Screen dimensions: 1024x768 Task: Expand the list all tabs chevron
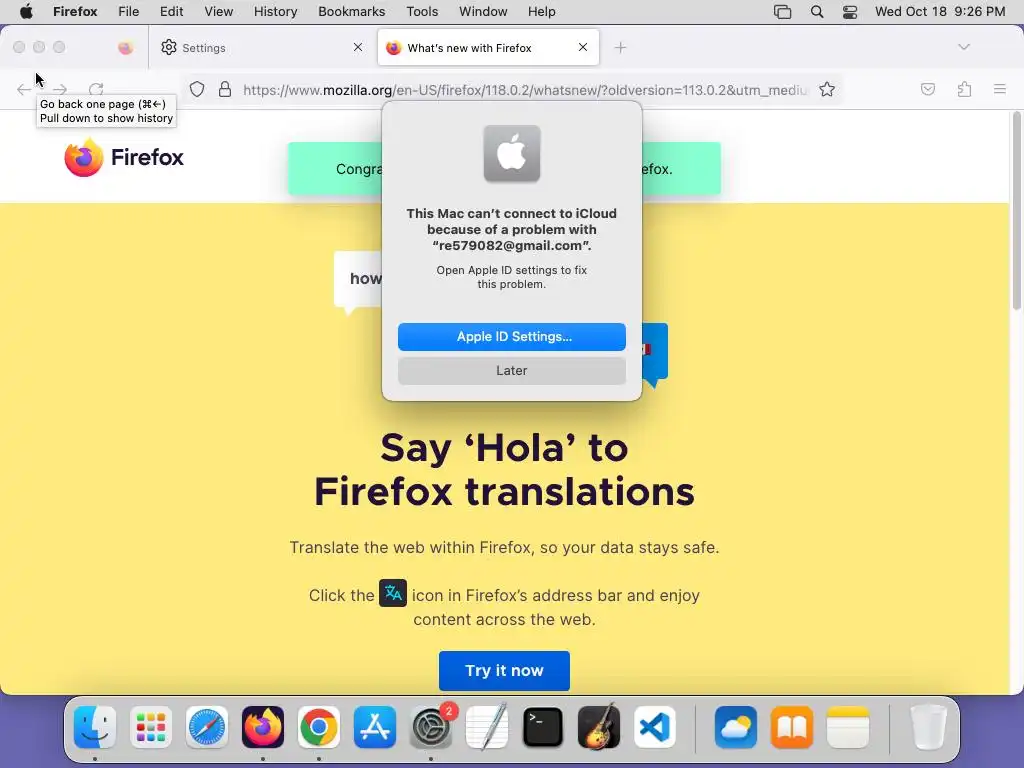pyautogui.click(x=963, y=47)
